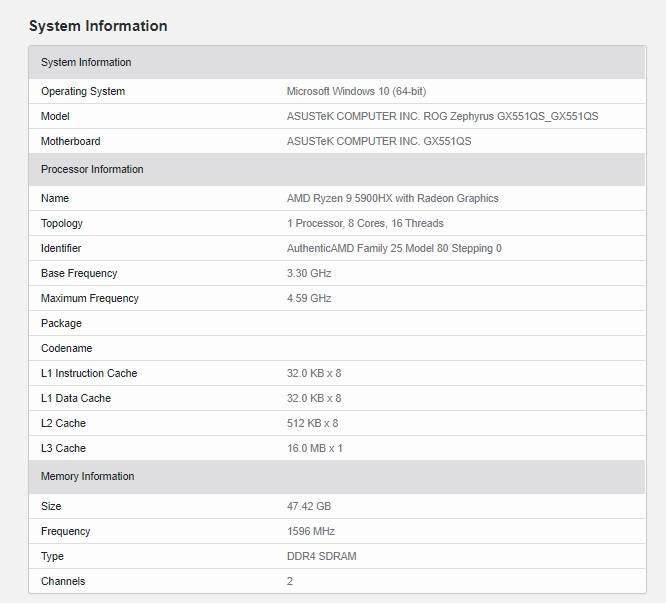Click the memory 'Type' row label
Image resolution: width=666 pixels, height=603 pixels.
click(52, 557)
